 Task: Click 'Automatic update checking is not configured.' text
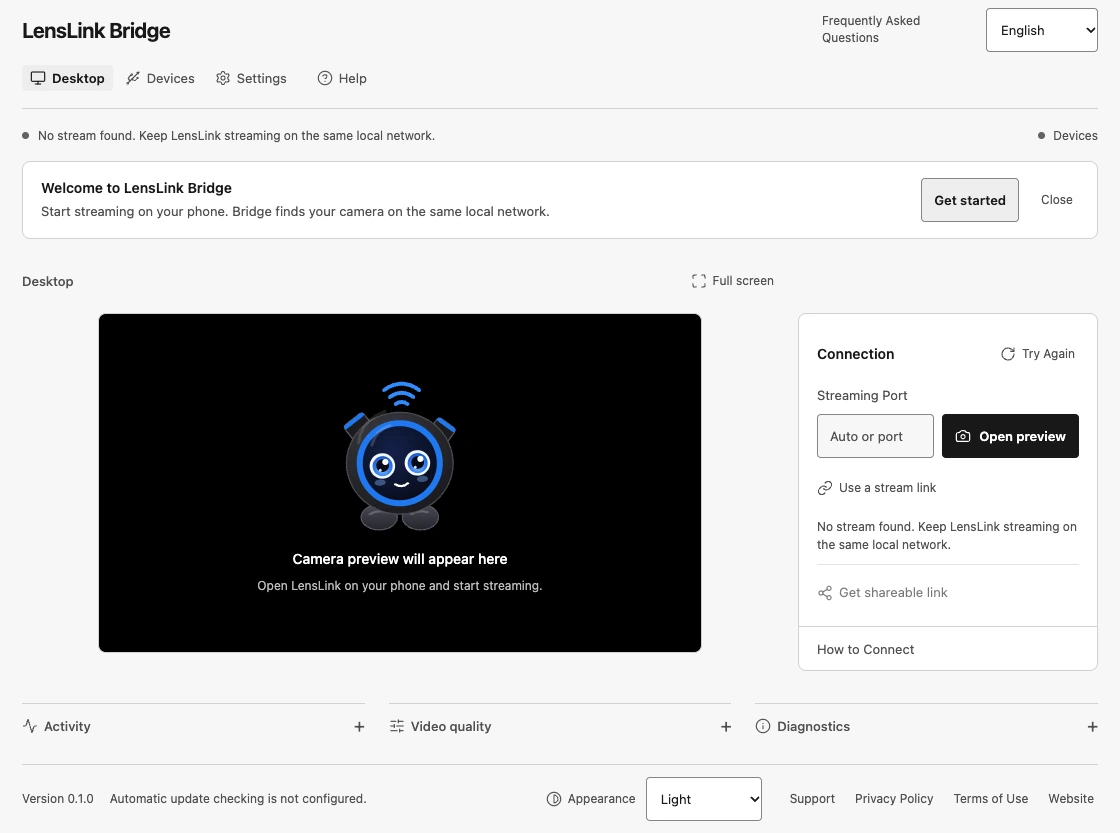pos(238,799)
